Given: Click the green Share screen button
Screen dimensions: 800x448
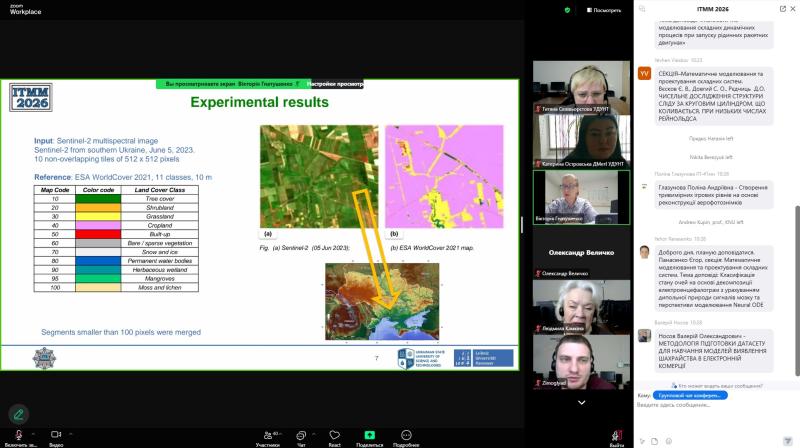Looking at the screenshot, I should pyautogui.click(x=369, y=436).
